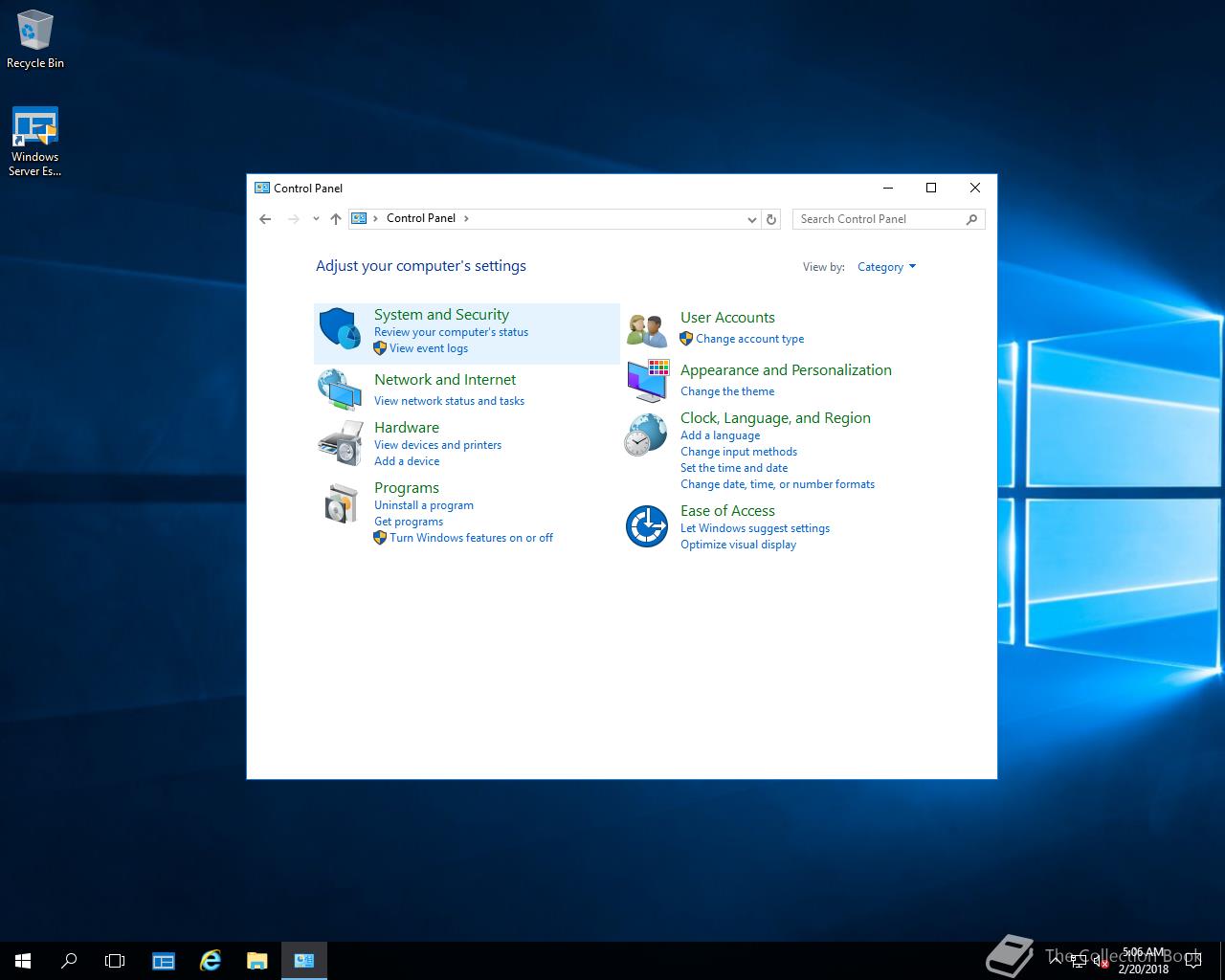Click Change the theme link
Image resolution: width=1225 pixels, height=980 pixels.
tap(727, 391)
